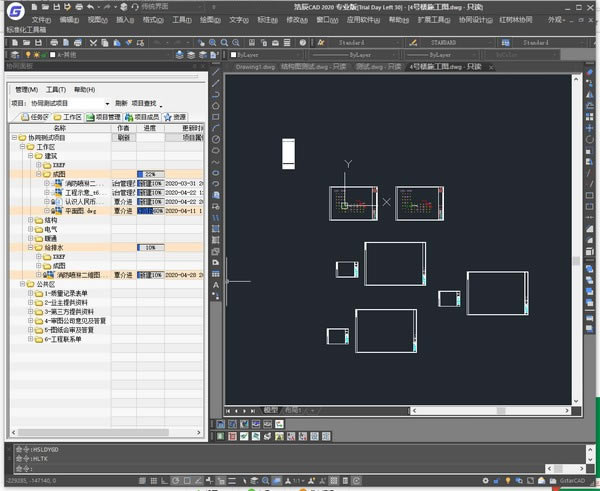Click the 刷新 (refresh) button beside project
Screen dimensions: 600x491
(121, 103)
